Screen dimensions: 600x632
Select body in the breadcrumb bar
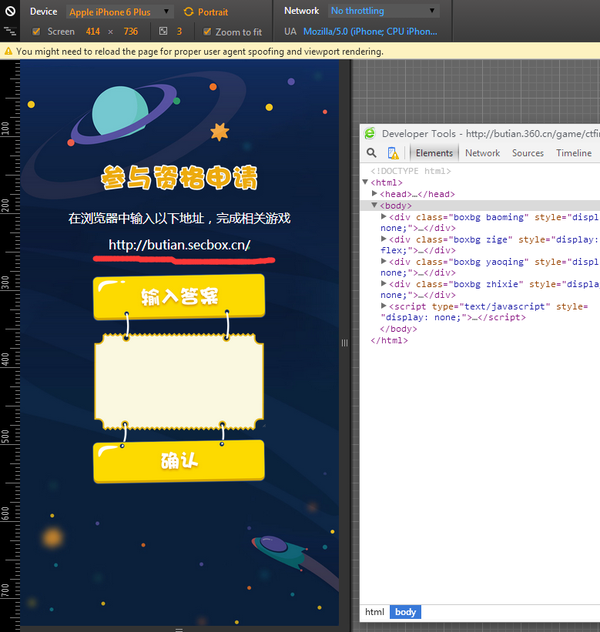[405, 612]
